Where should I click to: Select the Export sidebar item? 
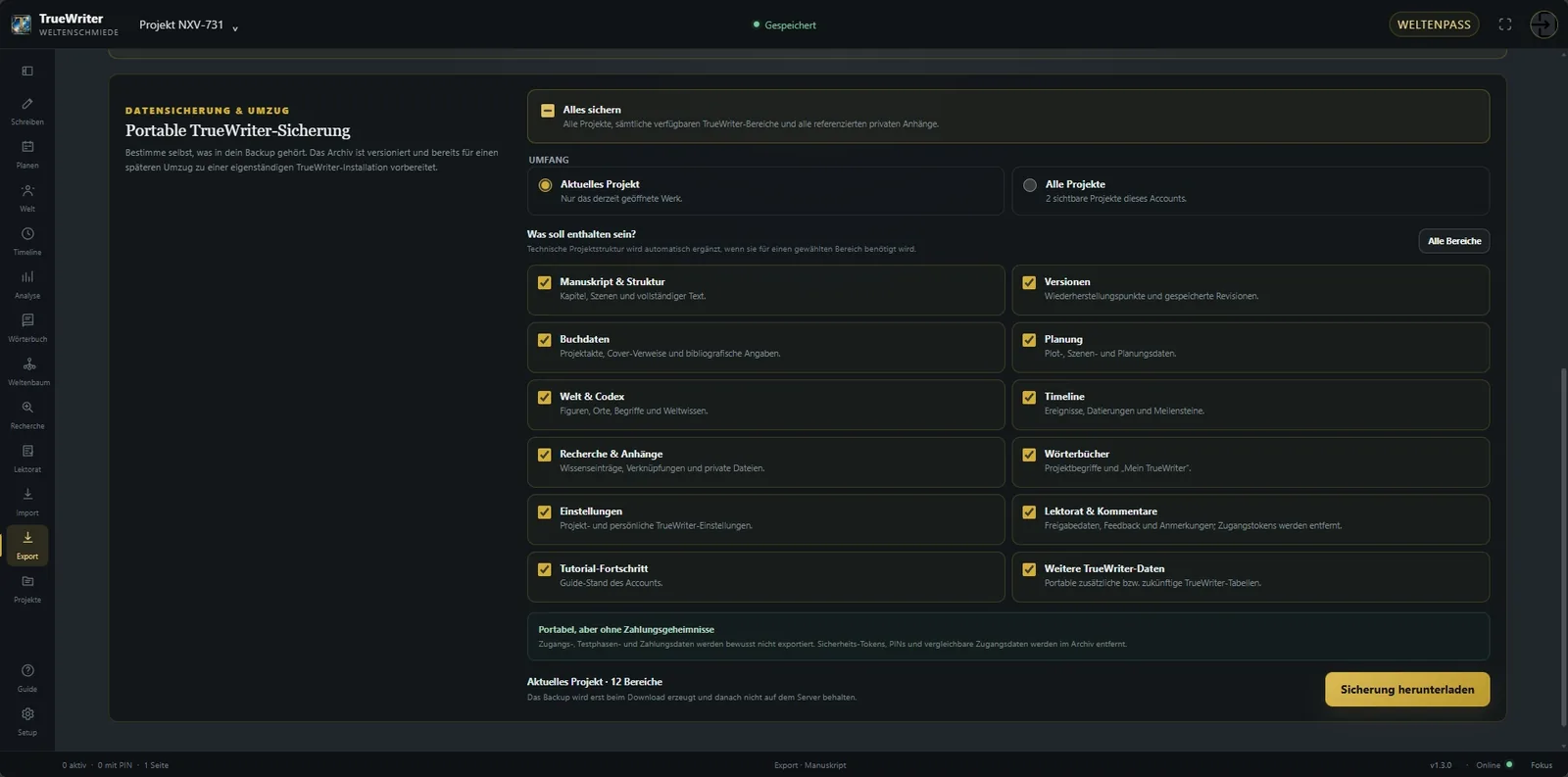(27, 545)
